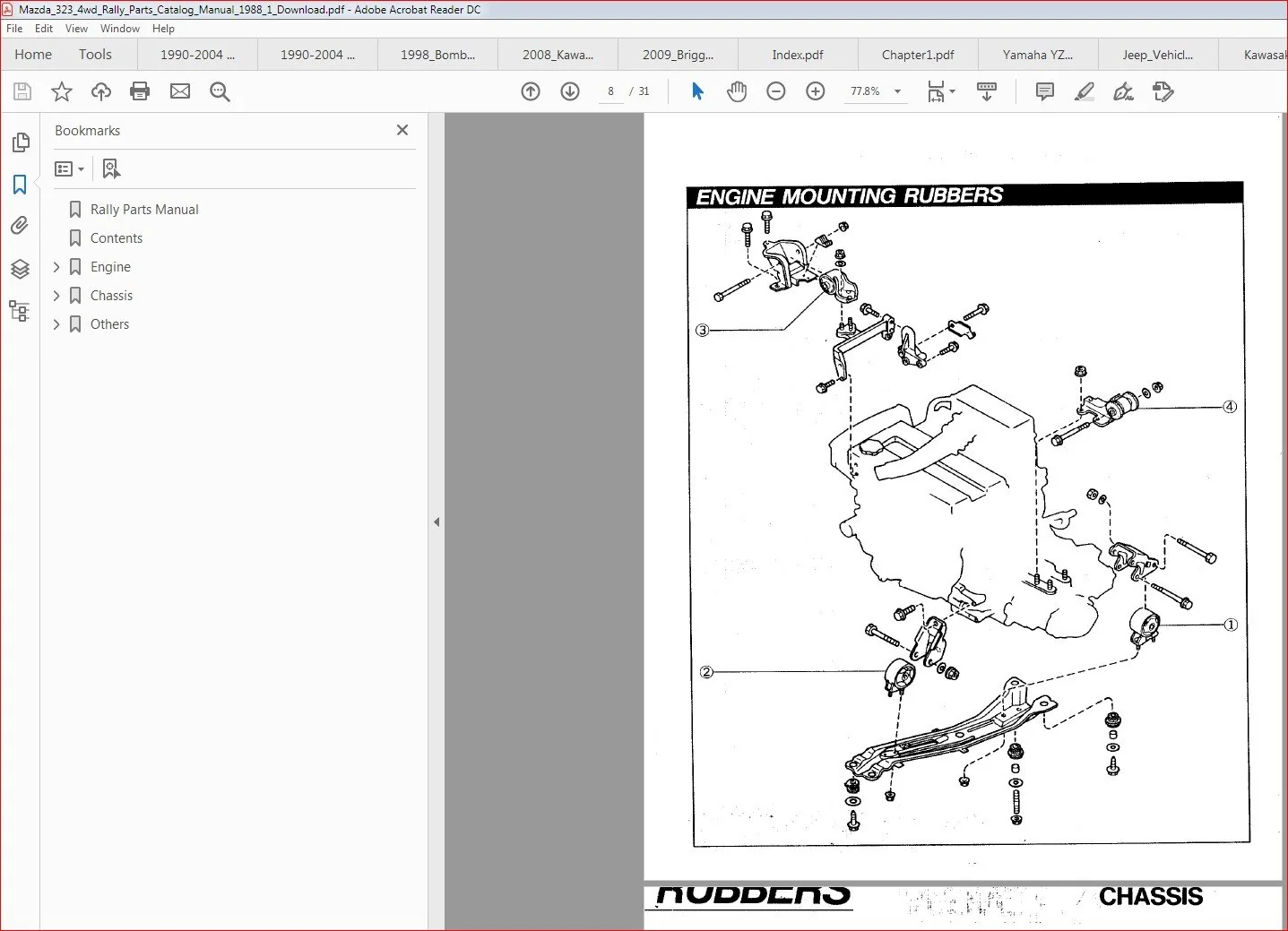Add a sticky note comment
The height and width of the screenshot is (931, 1288).
click(x=1045, y=91)
